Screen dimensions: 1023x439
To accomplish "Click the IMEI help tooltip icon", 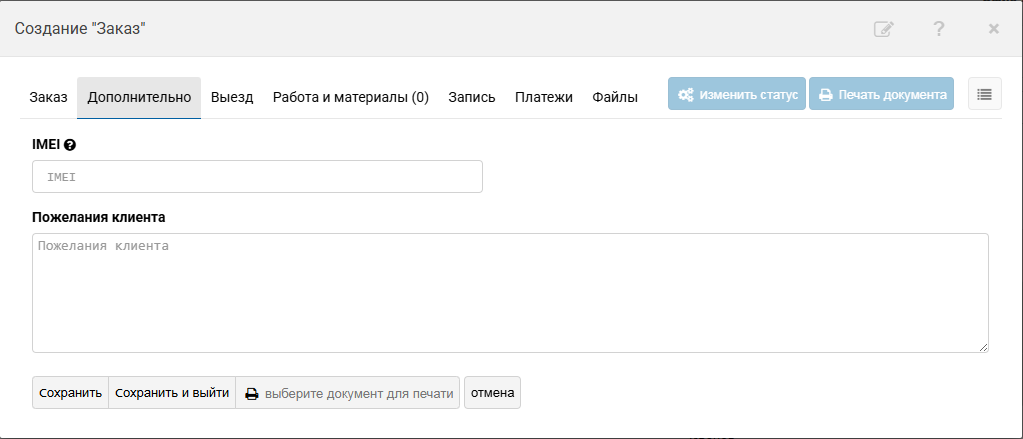I will (70, 145).
